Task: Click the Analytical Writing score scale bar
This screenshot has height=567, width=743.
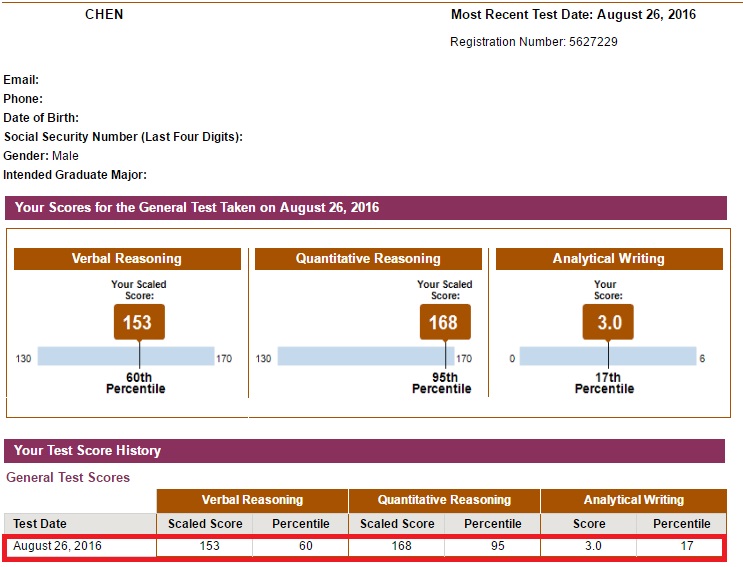Action: click(x=608, y=356)
